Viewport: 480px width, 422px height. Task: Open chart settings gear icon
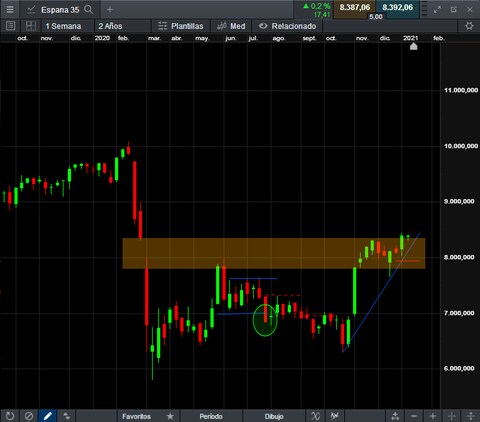coord(469,26)
